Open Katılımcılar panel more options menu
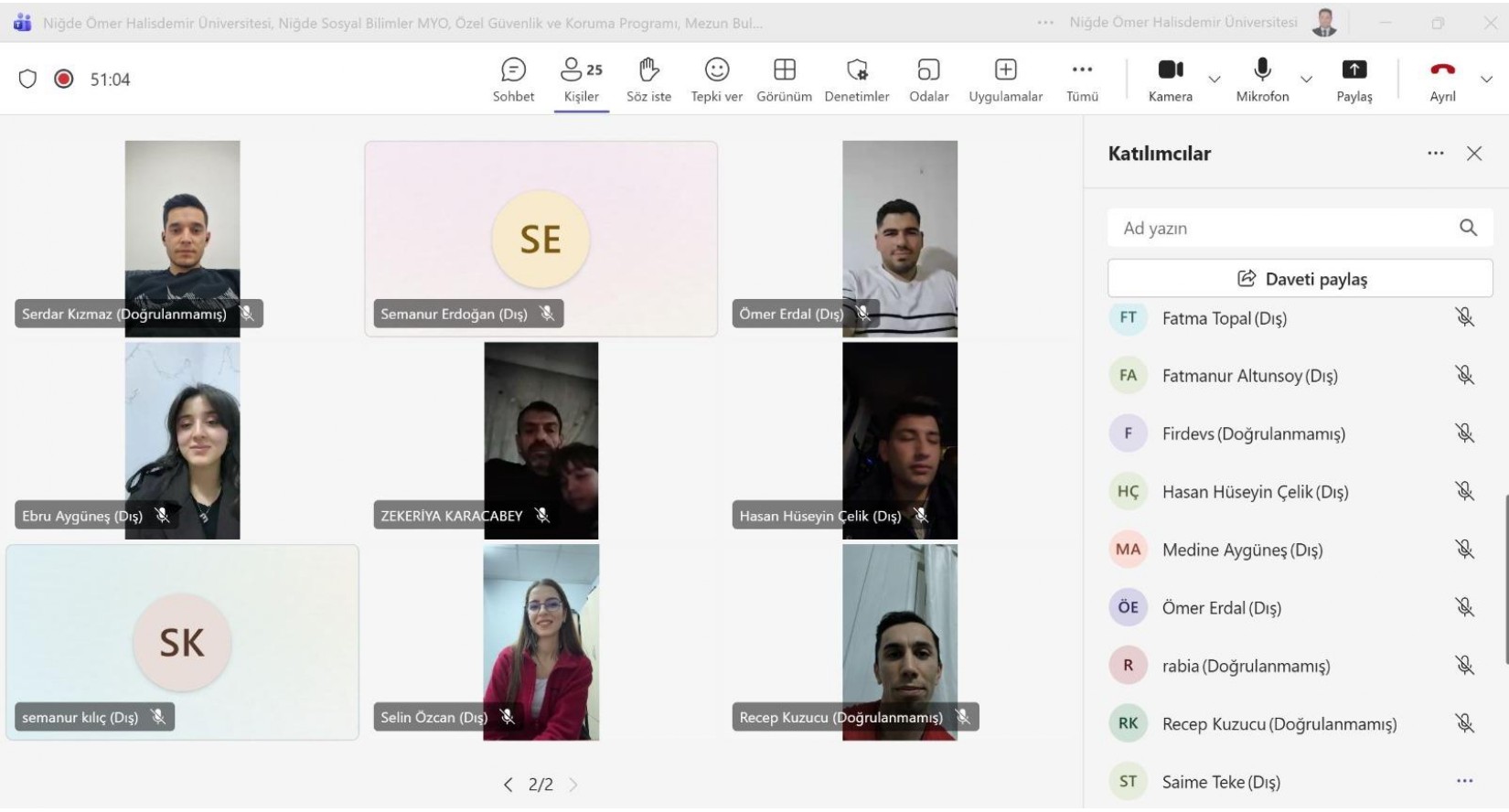This screenshot has width=1509, height=812. [x=1436, y=154]
